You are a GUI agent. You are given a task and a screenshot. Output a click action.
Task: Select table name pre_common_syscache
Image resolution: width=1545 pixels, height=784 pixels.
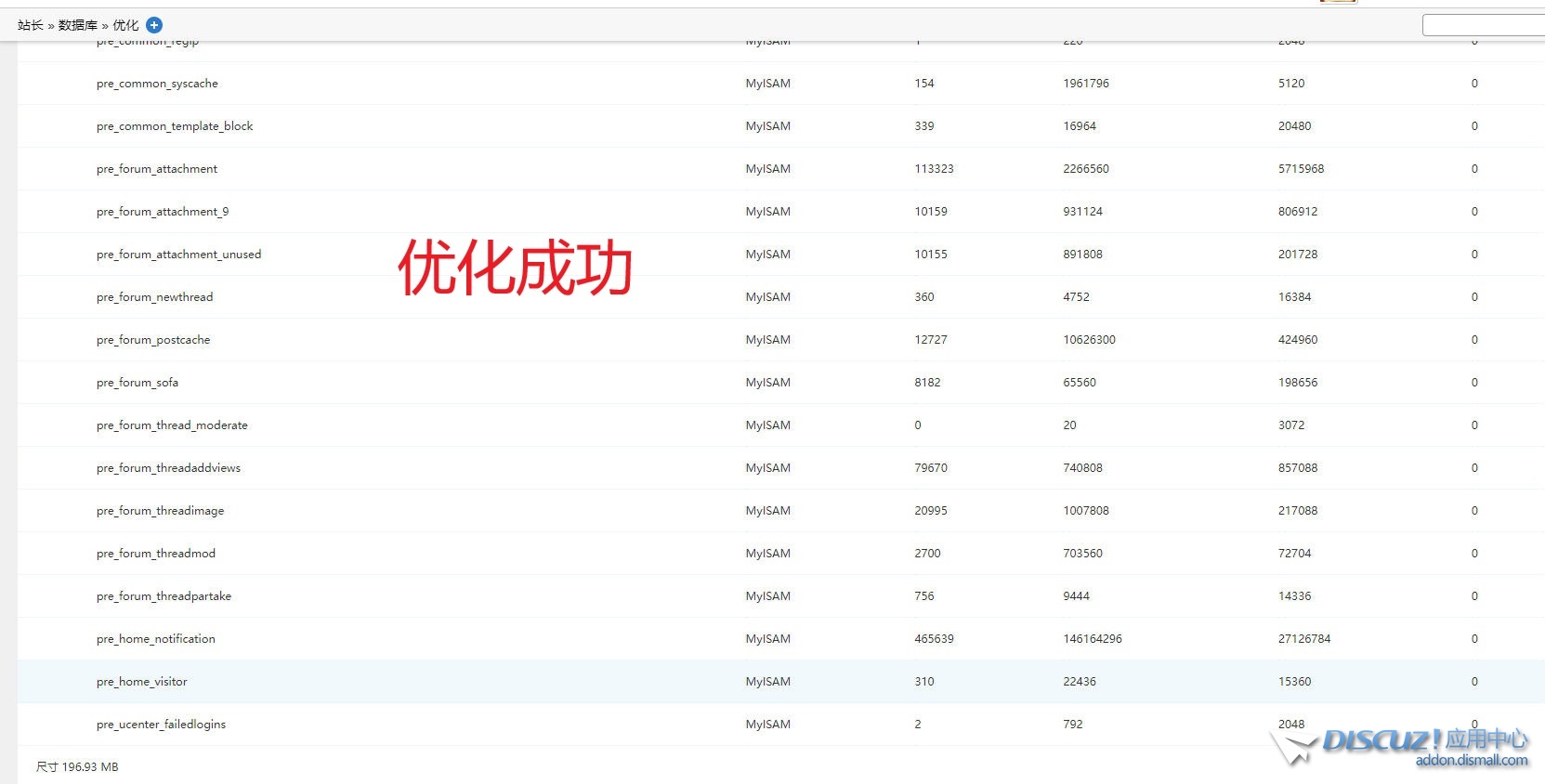pyautogui.click(x=157, y=84)
